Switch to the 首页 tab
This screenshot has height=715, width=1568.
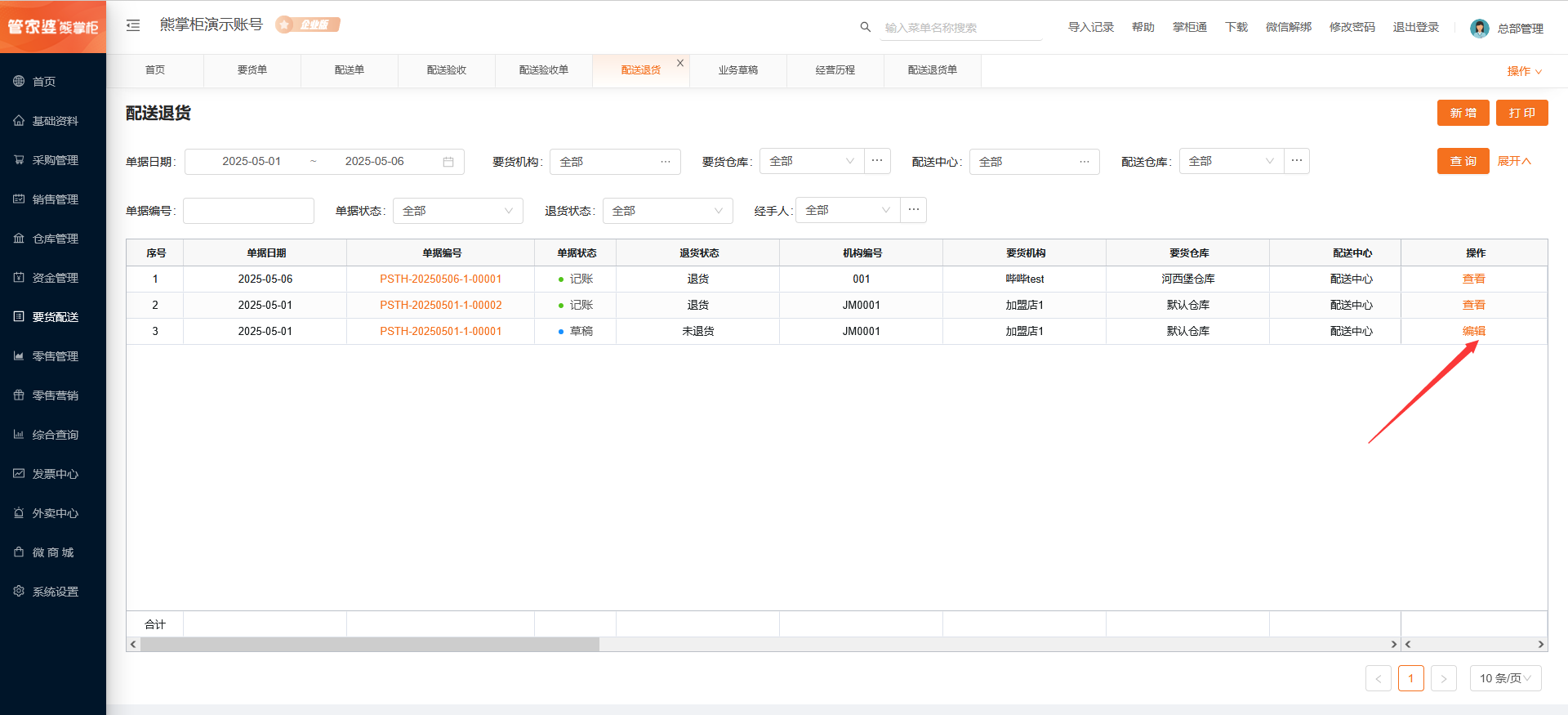pos(155,70)
